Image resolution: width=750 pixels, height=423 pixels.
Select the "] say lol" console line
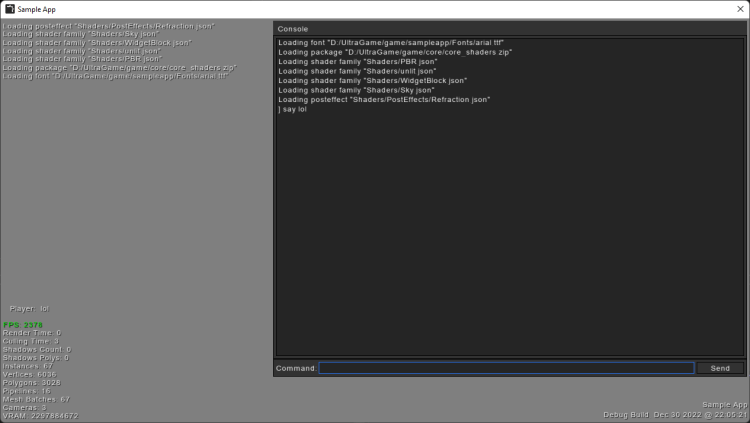[x=293, y=109]
